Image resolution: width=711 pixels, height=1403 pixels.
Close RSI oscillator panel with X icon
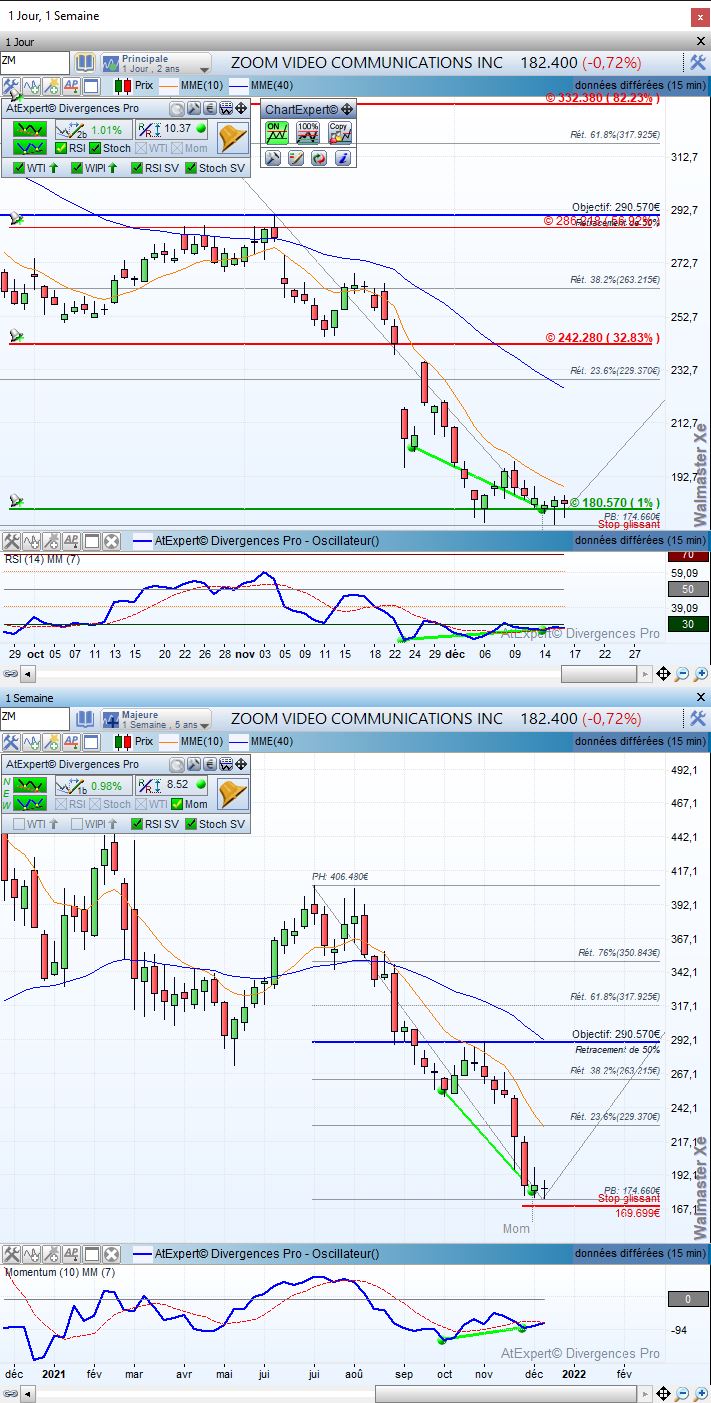(111, 541)
